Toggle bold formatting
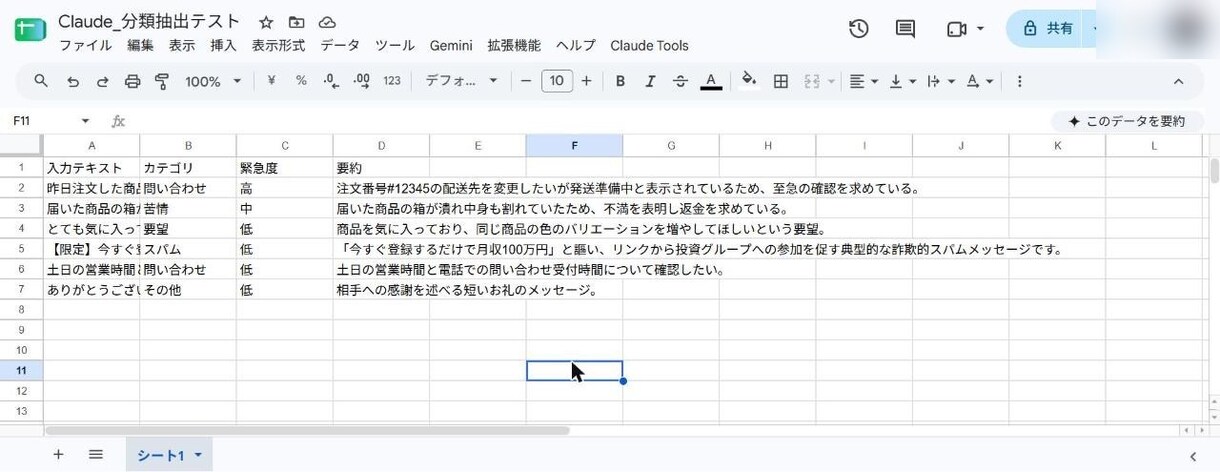Viewport: 1220px width, 472px height. coord(620,81)
